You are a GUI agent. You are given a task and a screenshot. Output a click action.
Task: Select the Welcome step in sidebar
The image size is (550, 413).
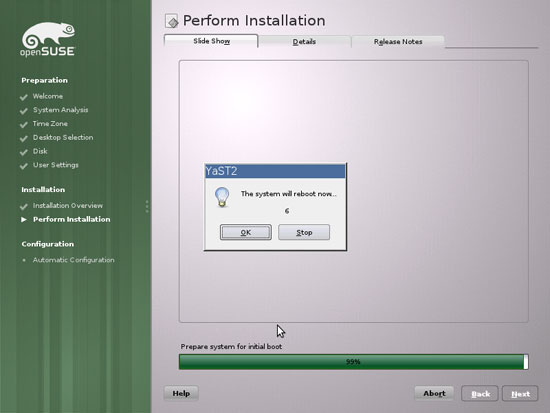48,96
